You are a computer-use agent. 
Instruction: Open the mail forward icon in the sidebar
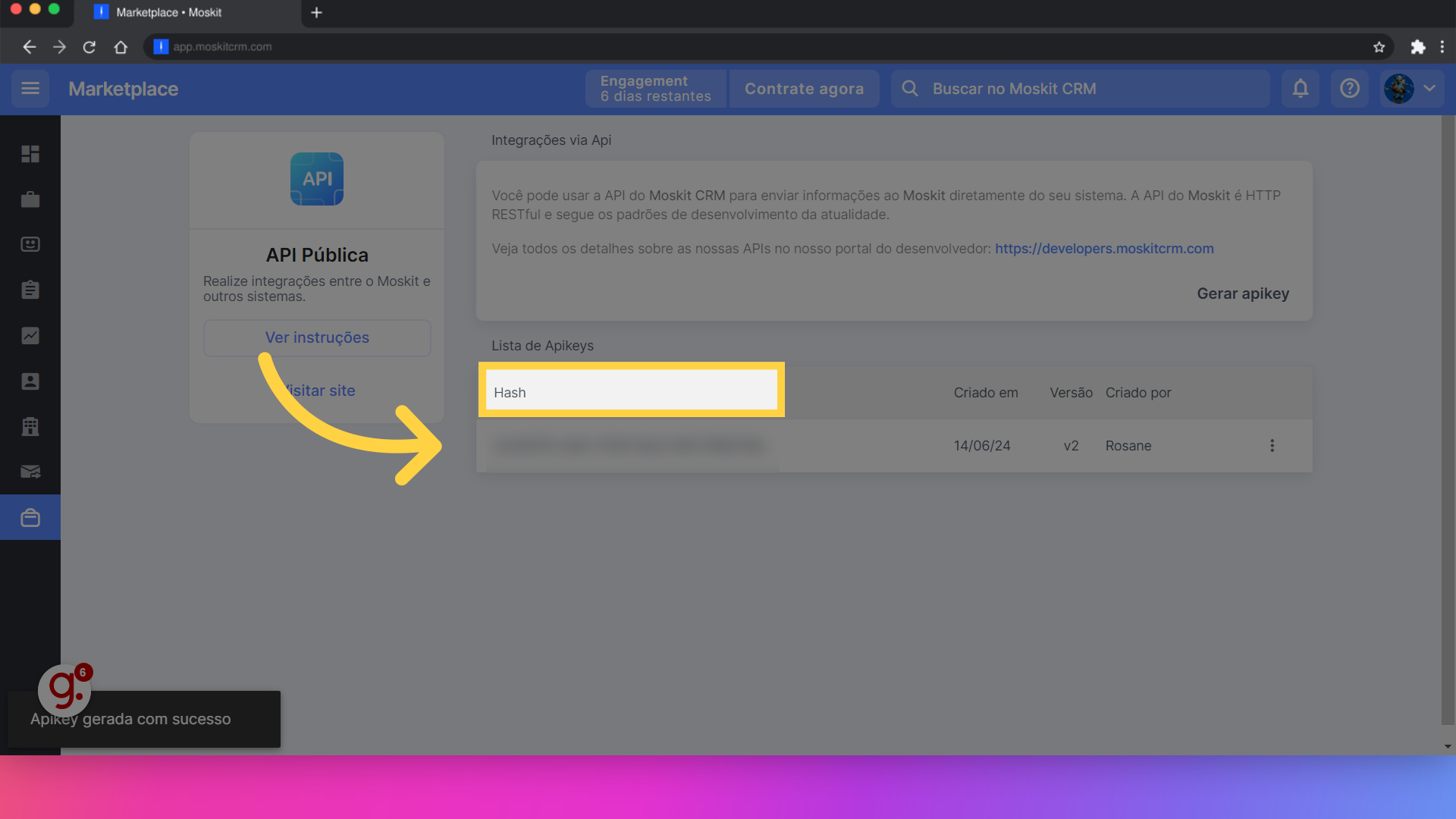pyautogui.click(x=30, y=472)
